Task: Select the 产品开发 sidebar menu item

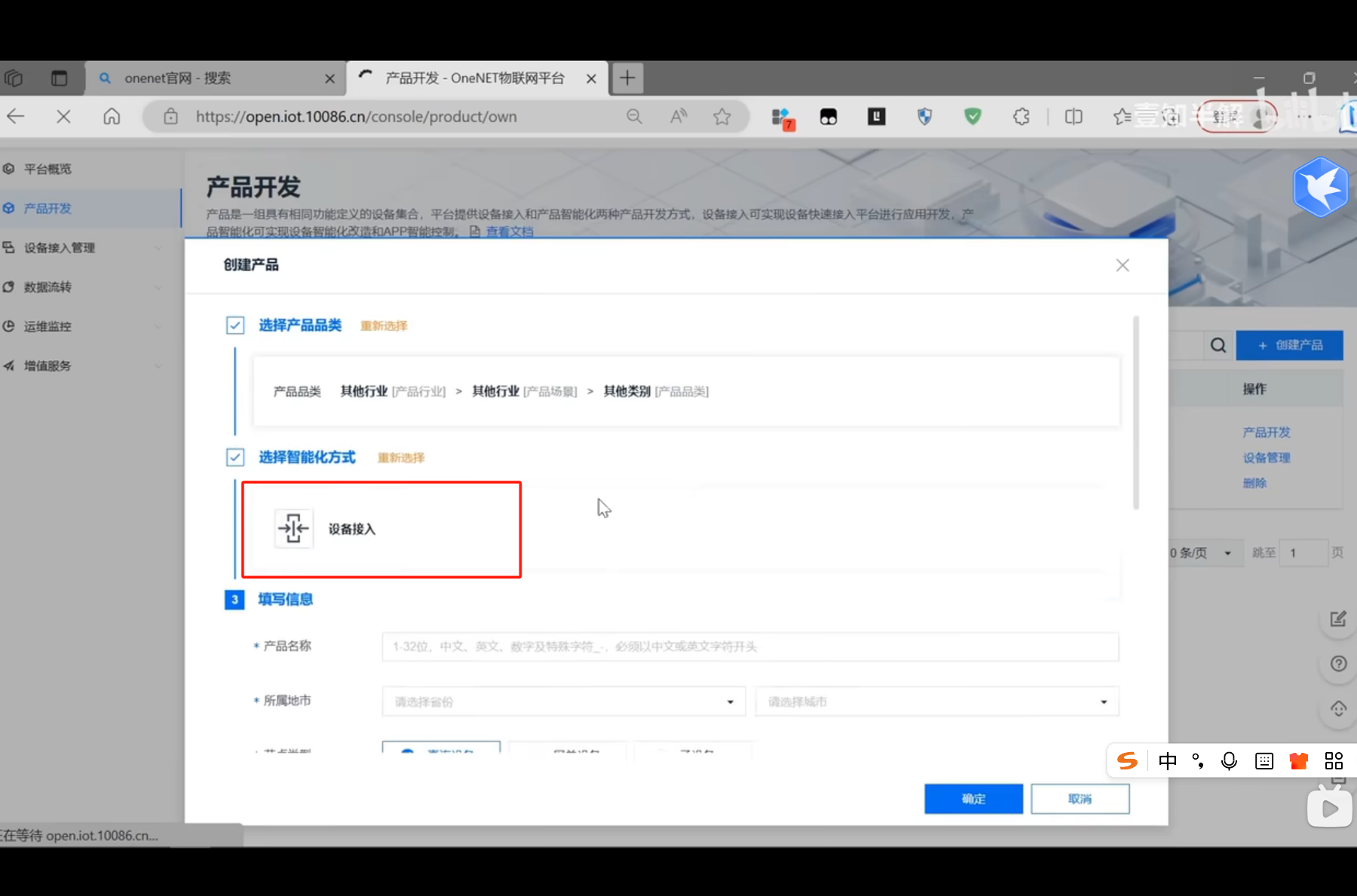Action: [48, 208]
